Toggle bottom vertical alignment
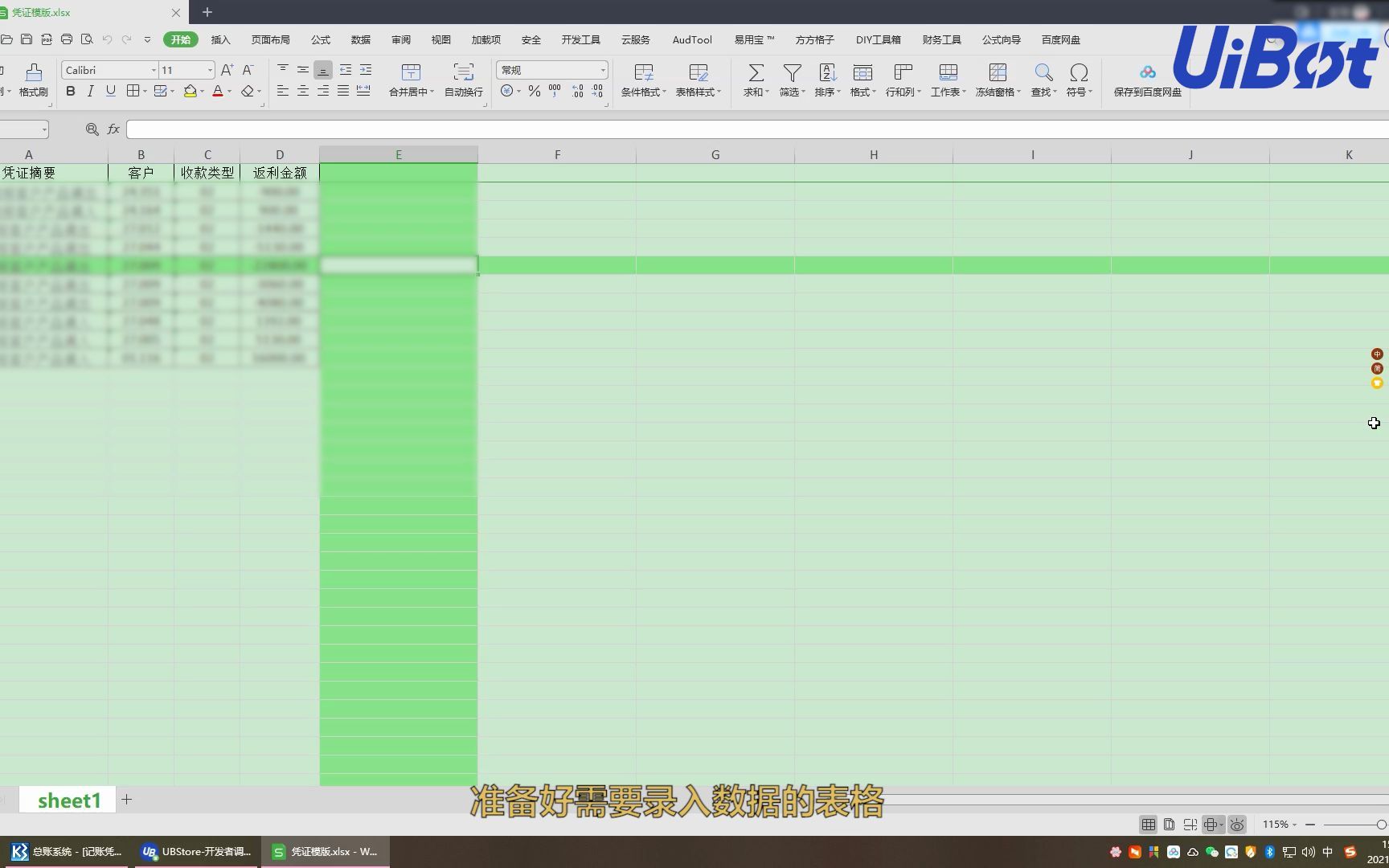Image resolution: width=1389 pixels, height=868 pixels. click(x=323, y=70)
